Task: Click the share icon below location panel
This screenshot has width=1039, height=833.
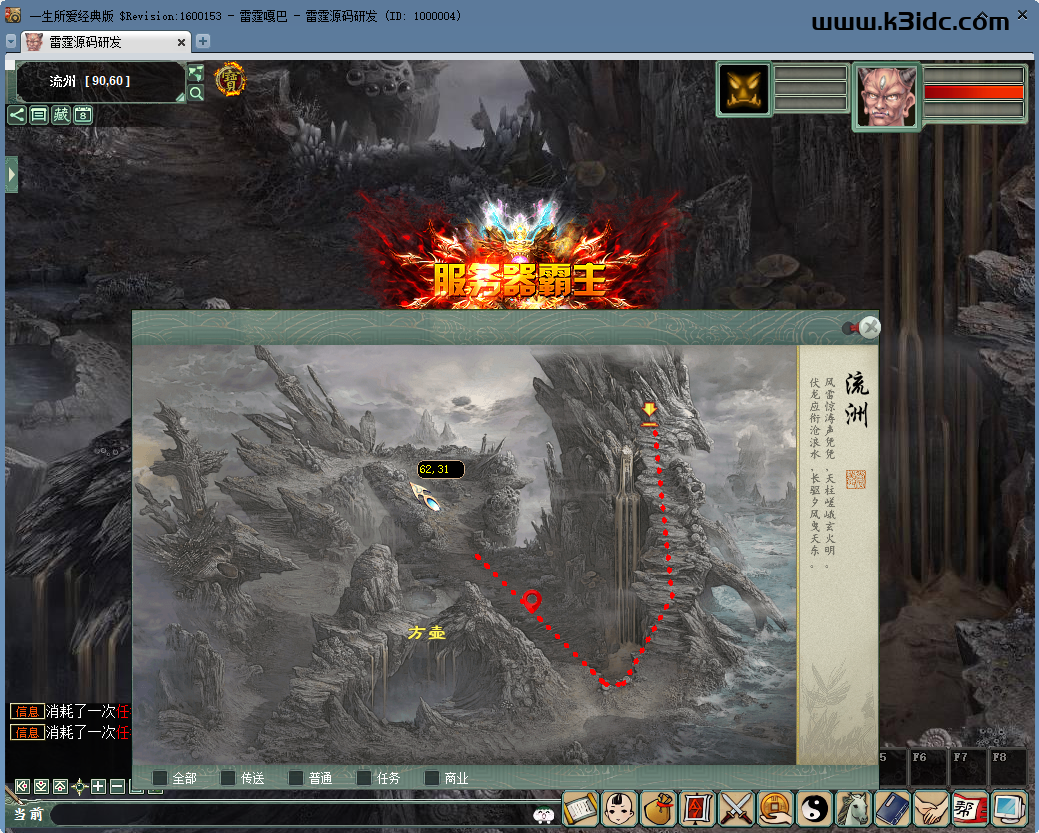Action: (x=17, y=115)
